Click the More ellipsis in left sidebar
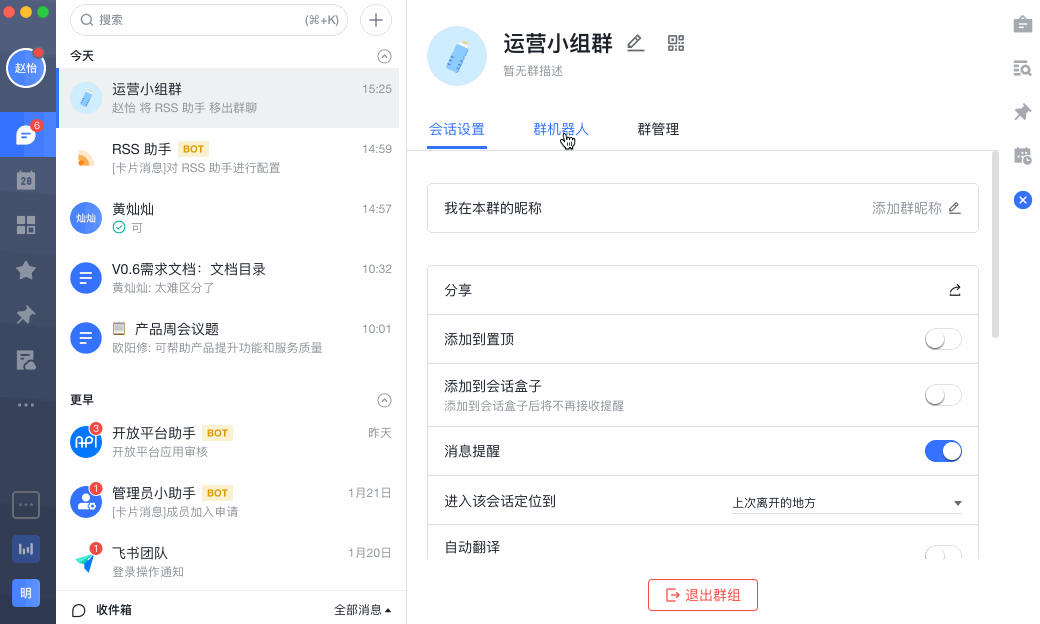 point(26,405)
